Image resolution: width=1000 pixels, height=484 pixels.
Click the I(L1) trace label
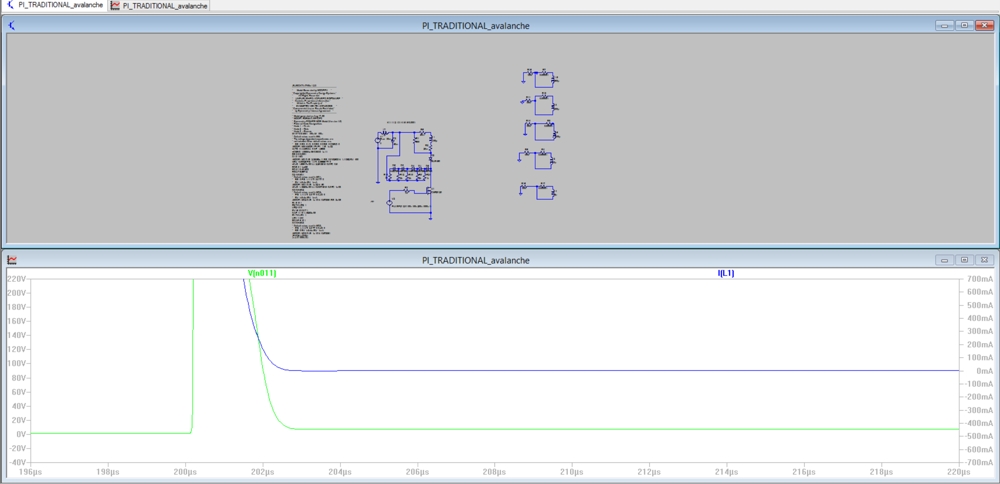(x=725, y=273)
